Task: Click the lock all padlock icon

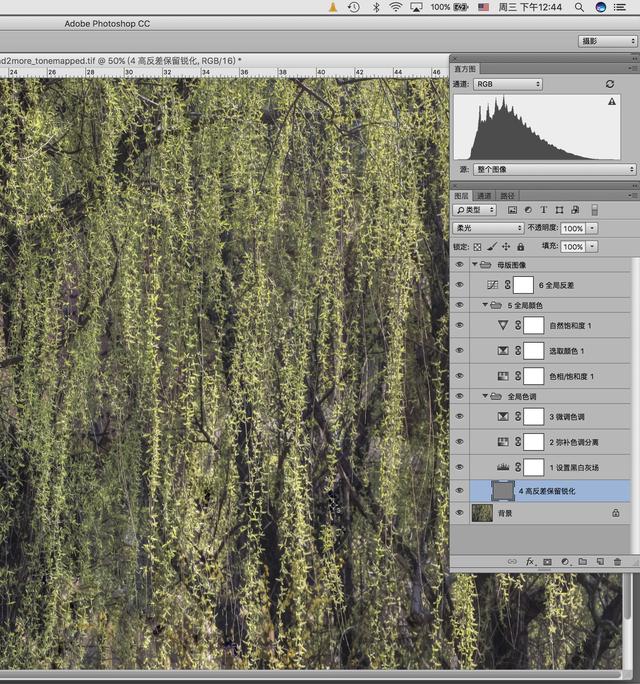Action: tap(520, 246)
